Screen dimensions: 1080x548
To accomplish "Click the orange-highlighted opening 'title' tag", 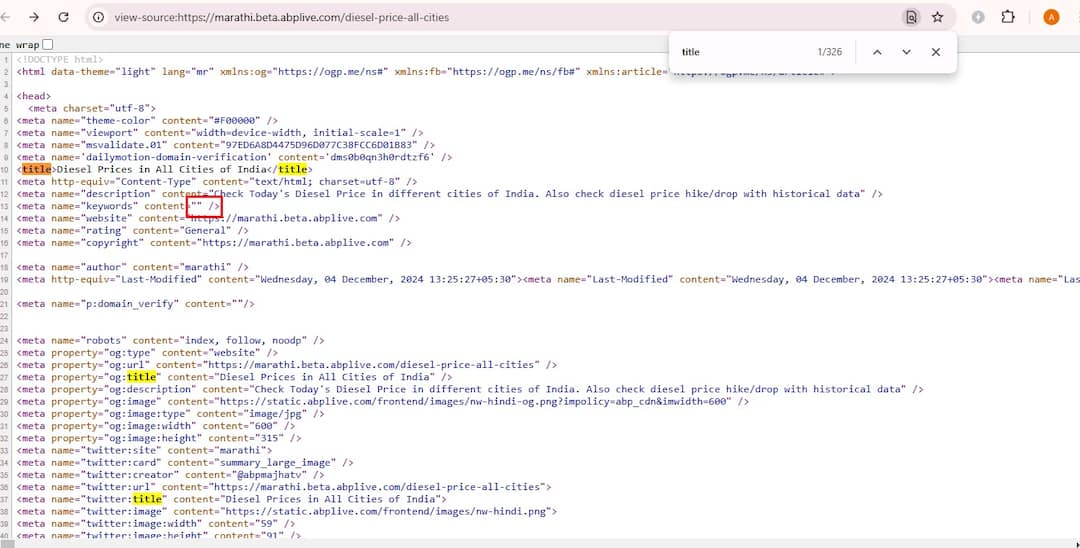I will pyautogui.click(x=37, y=169).
